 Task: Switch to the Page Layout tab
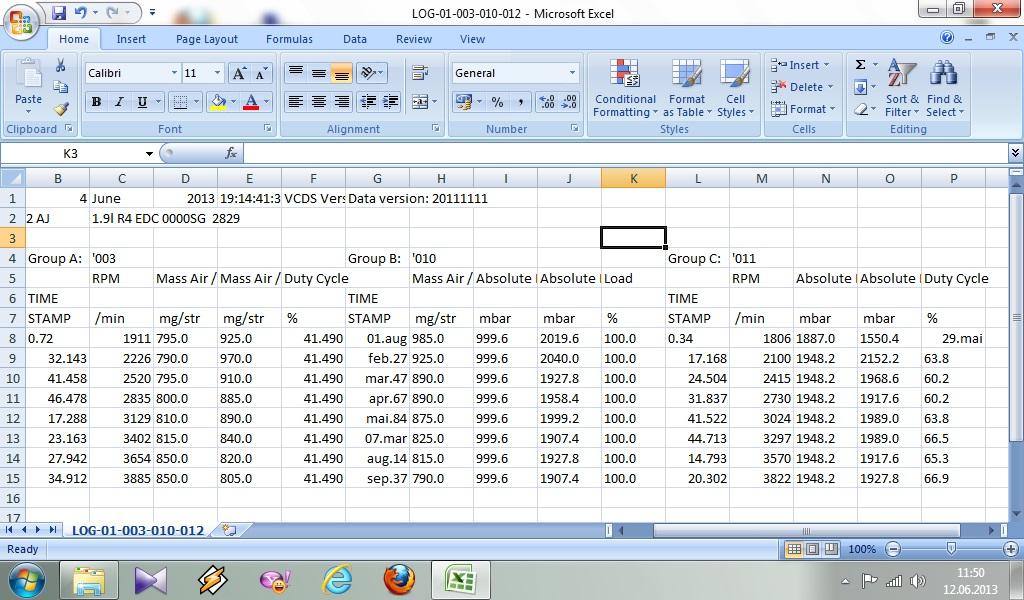[x=206, y=39]
